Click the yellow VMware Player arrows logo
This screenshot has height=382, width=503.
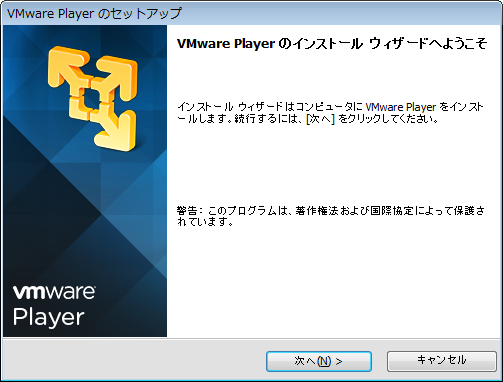[93, 98]
